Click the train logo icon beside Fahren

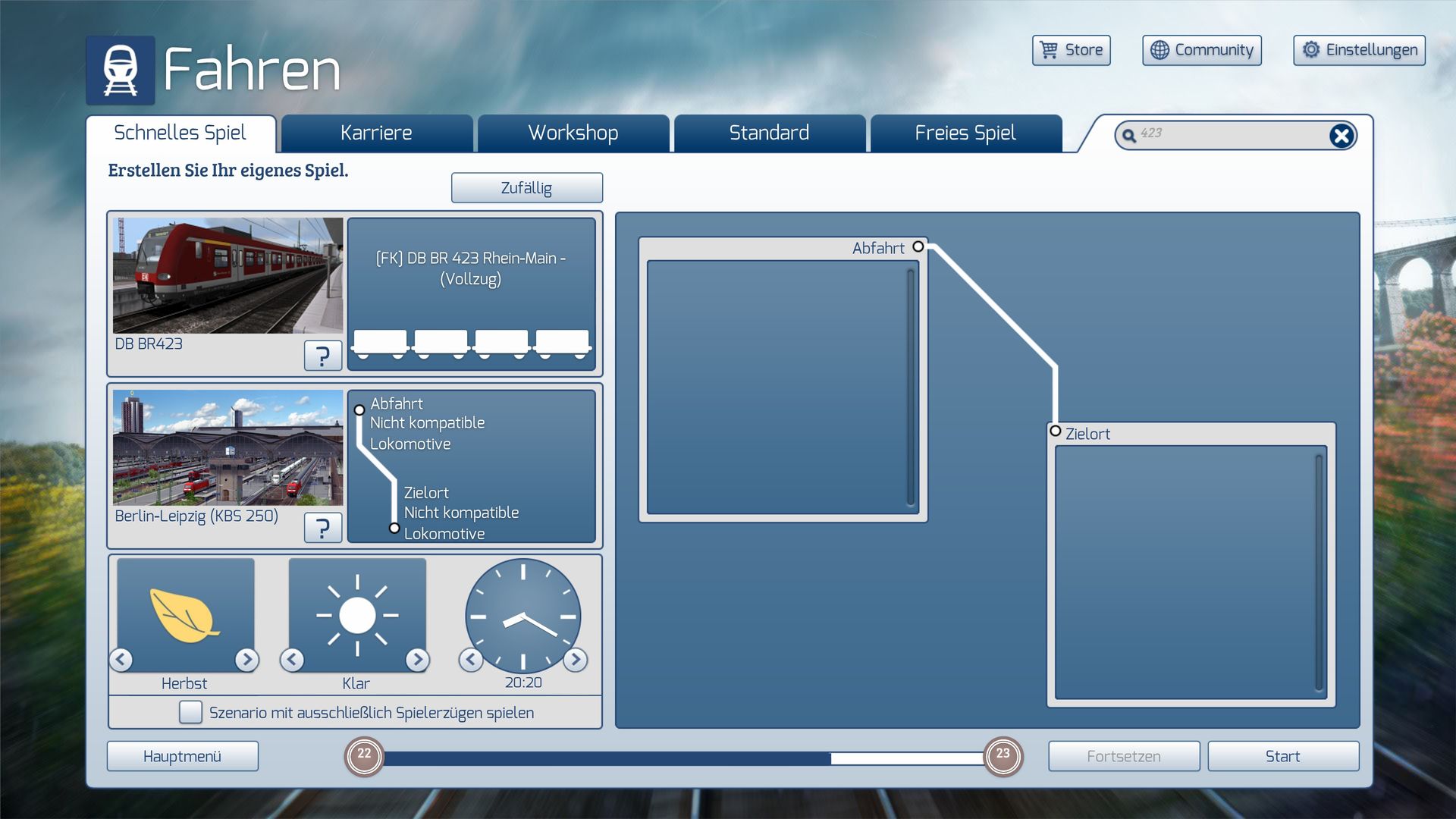click(x=120, y=70)
